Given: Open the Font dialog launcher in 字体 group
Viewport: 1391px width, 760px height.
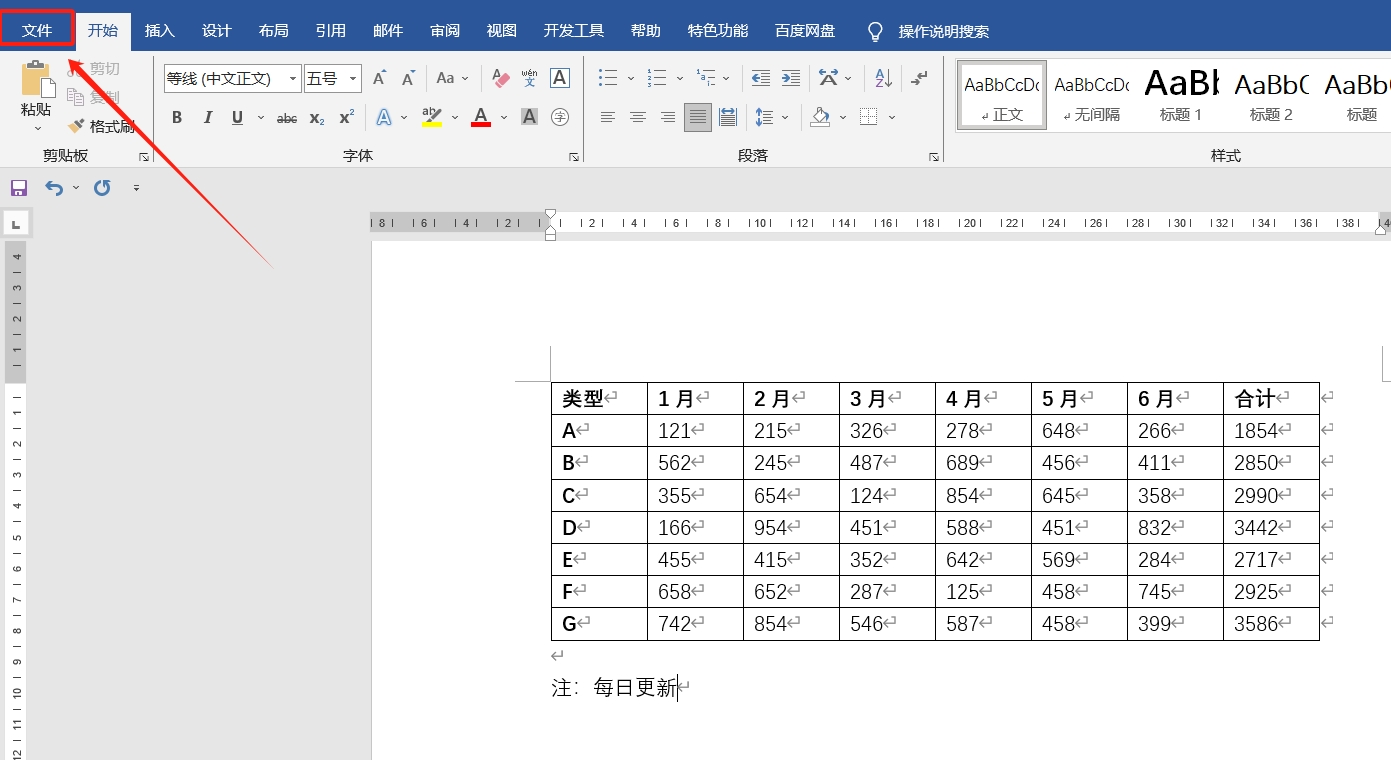Looking at the screenshot, I should coord(574,156).
